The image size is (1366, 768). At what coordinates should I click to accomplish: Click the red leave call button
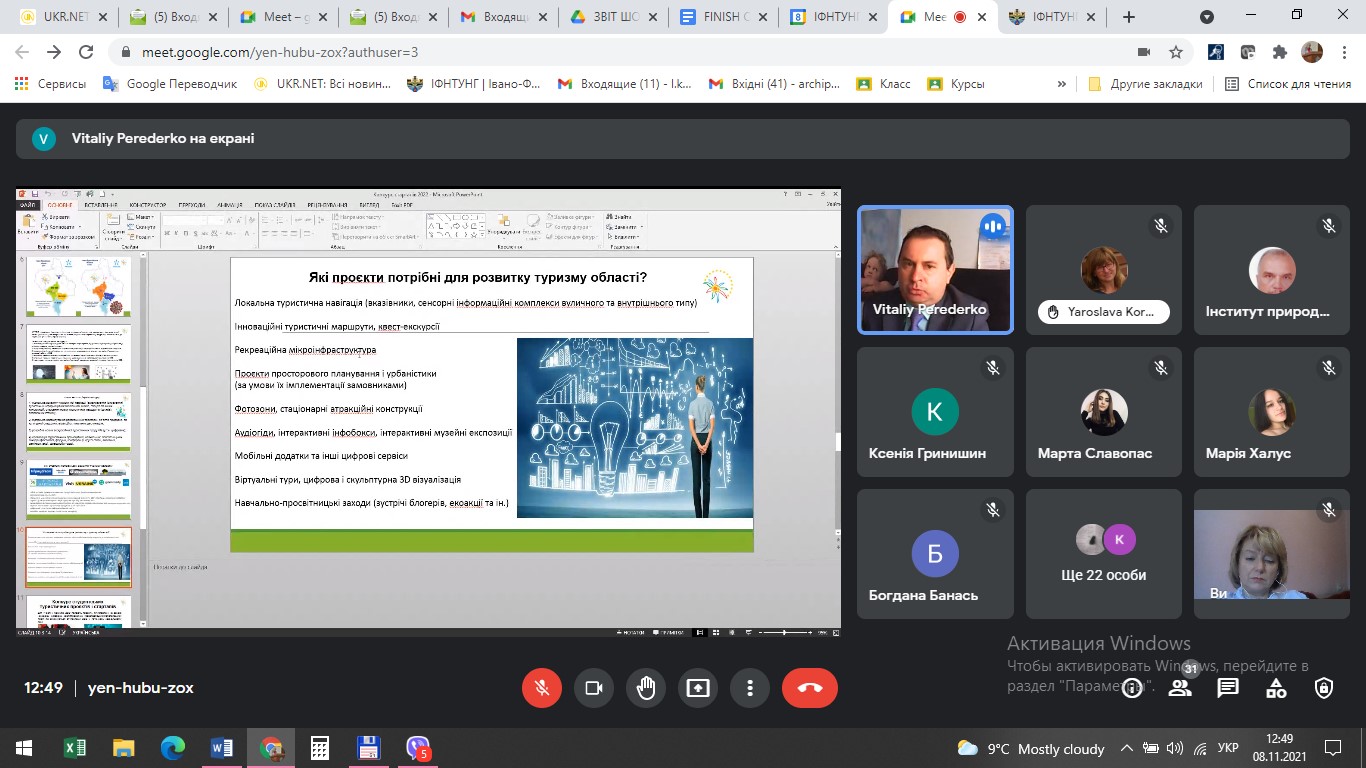pos(809,688)
